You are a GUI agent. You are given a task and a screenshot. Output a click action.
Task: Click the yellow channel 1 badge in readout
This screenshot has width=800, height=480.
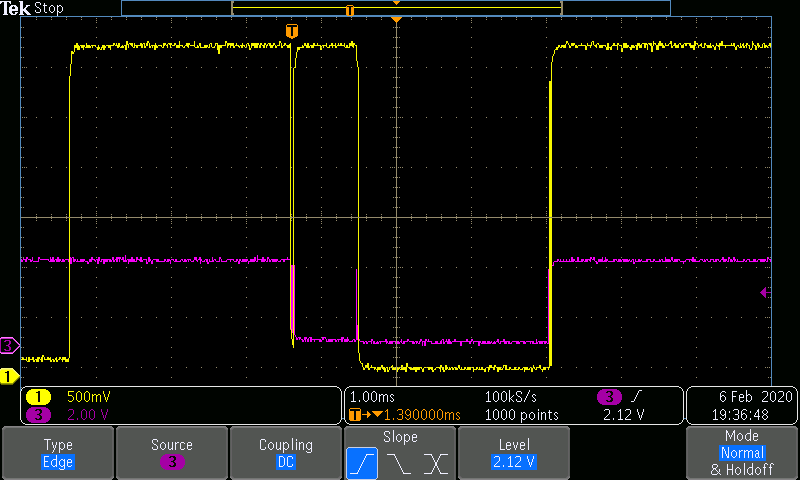click(38, 396)
